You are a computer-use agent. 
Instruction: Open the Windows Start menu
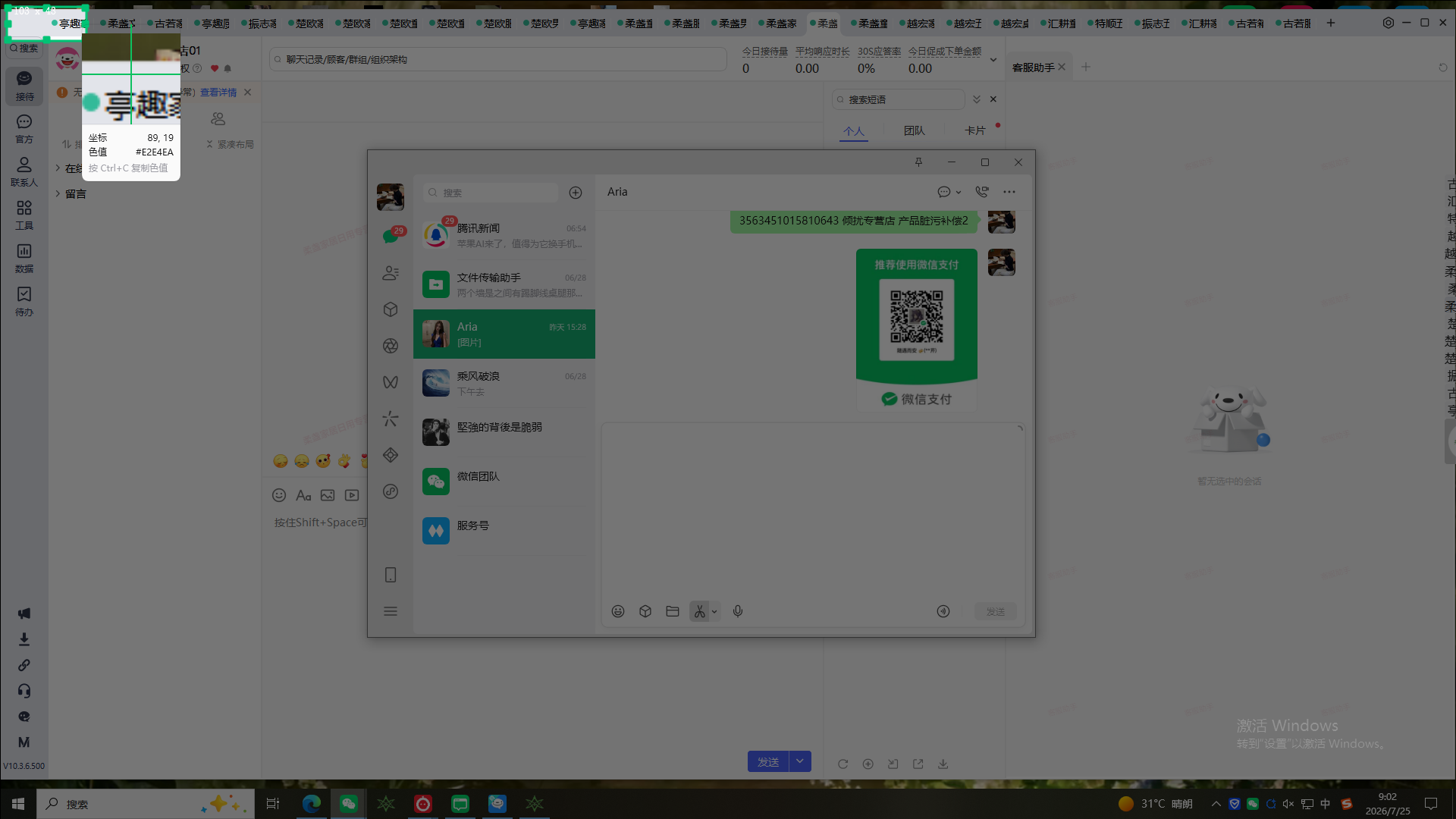[x=18, y=804]
